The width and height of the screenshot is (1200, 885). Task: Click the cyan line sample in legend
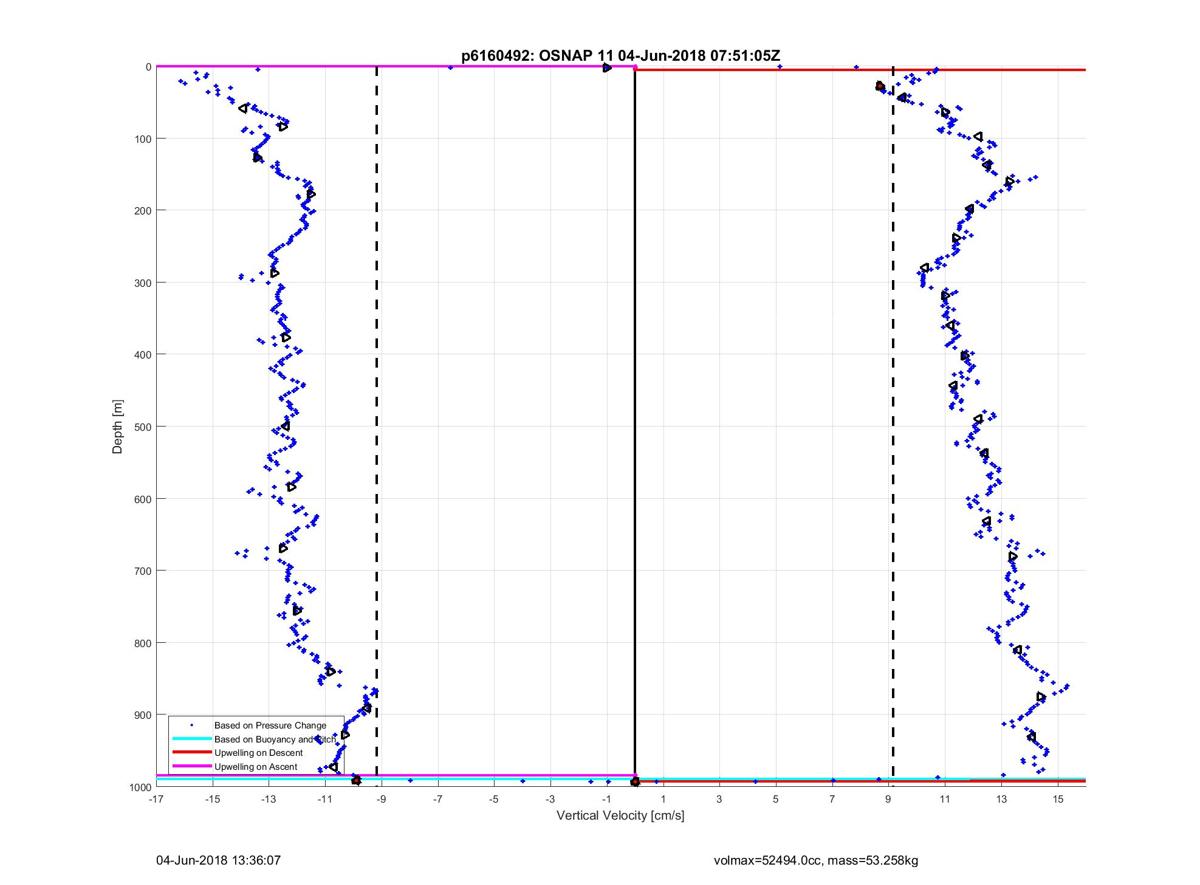tap(191, 738)
